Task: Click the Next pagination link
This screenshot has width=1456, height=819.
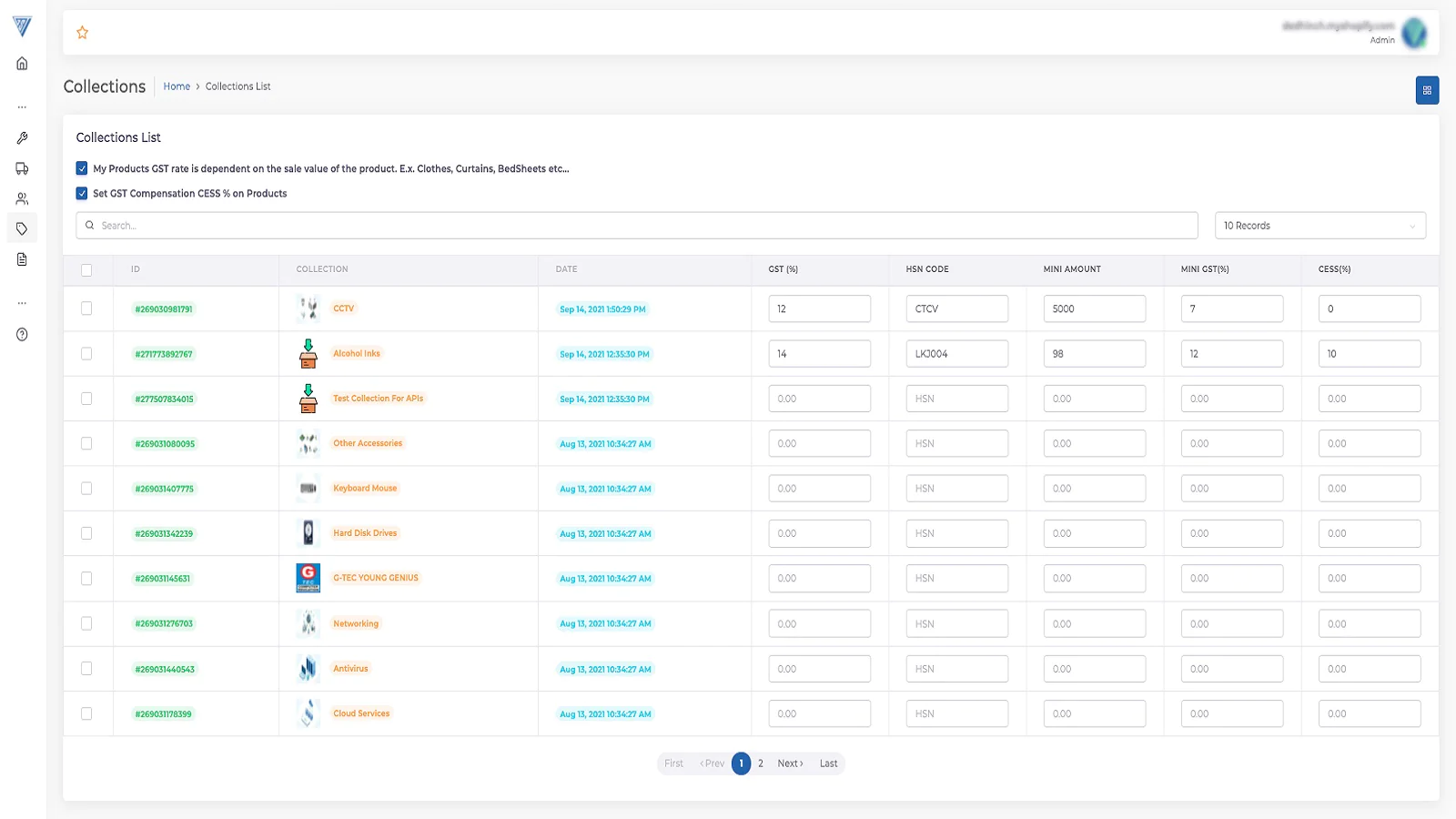Action: coord(790,763)
